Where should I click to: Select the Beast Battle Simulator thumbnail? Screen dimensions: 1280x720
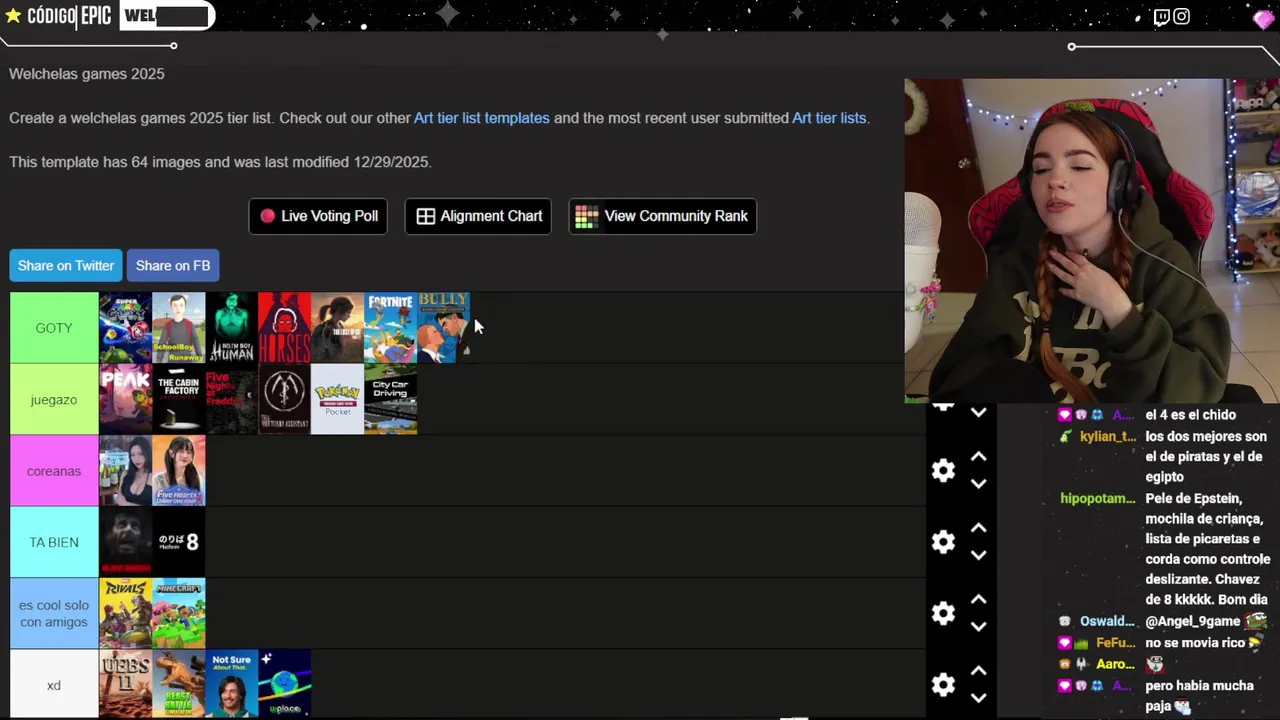click(178, 685)
